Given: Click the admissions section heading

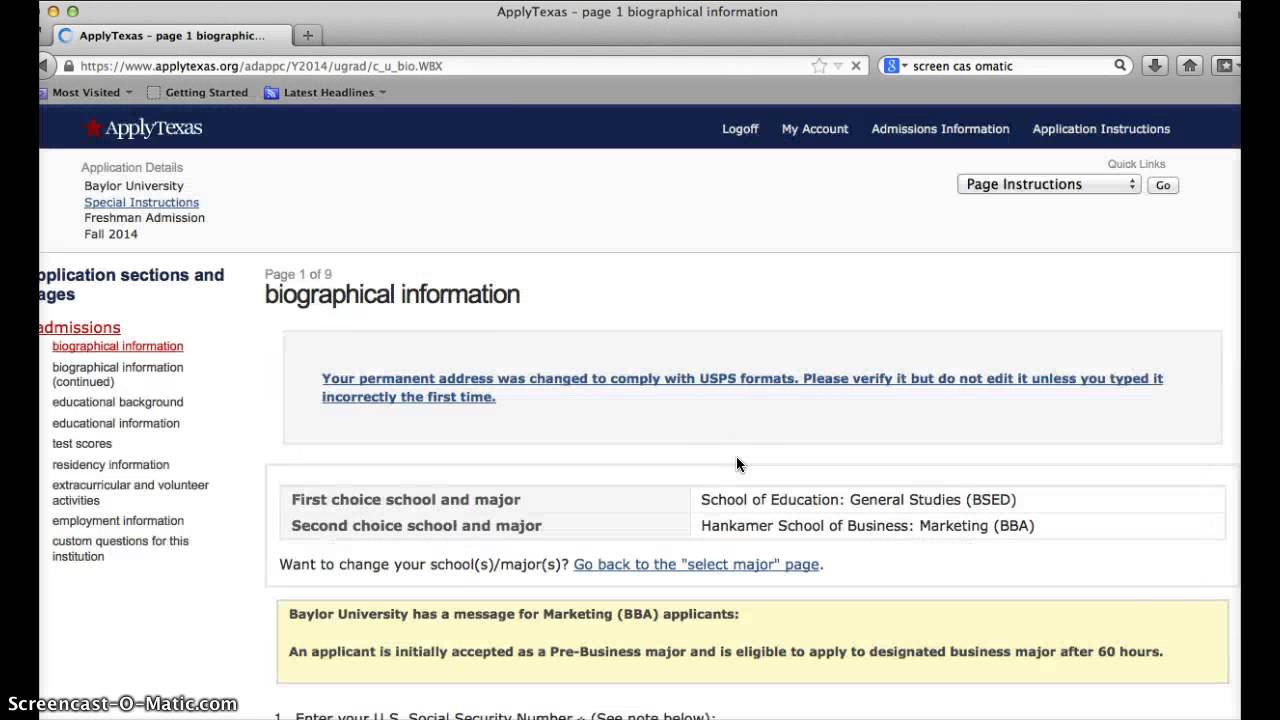Looking at the screenshot, I should (x=79, y=327).
